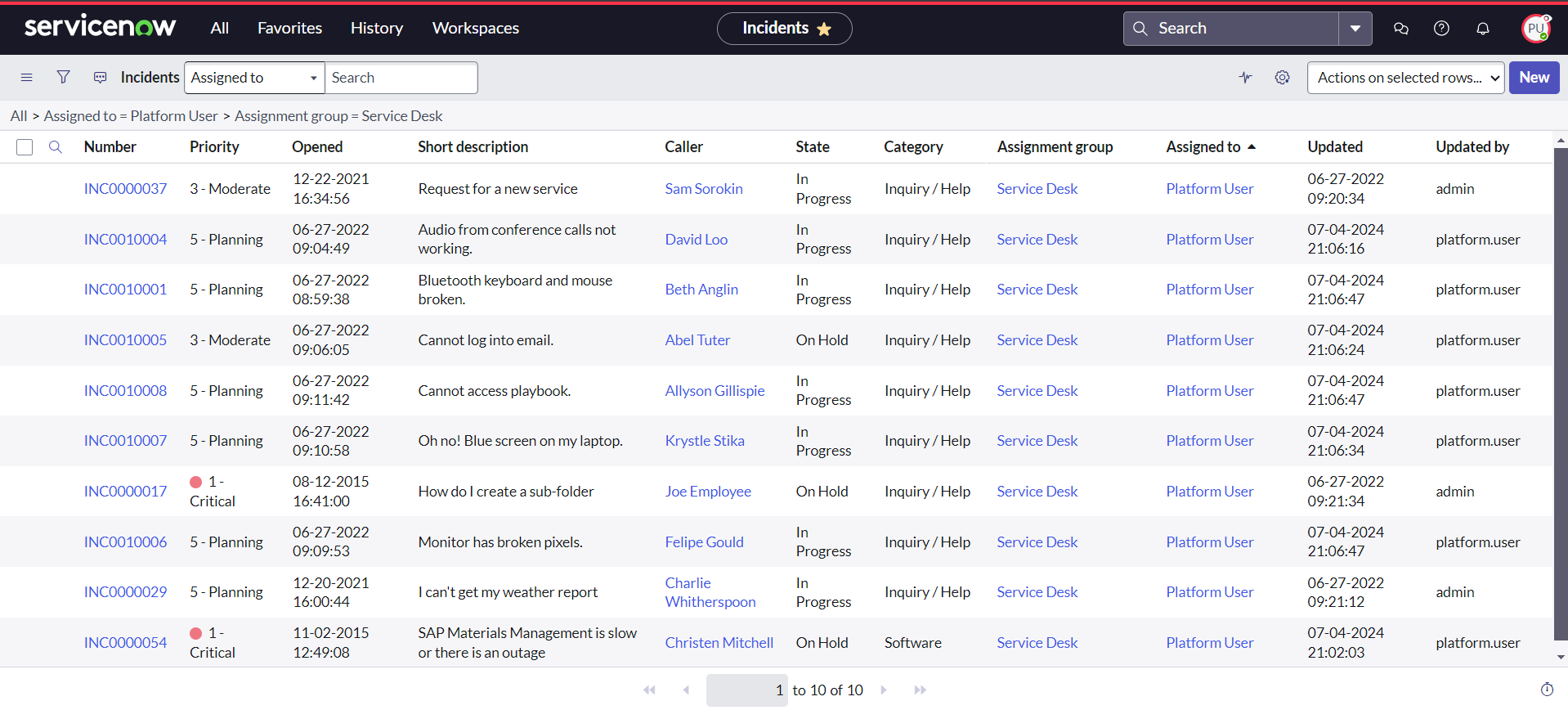Viewport: 1568px width, 710px height.
Task: Open the Workspaces menu
Action: 475,29
